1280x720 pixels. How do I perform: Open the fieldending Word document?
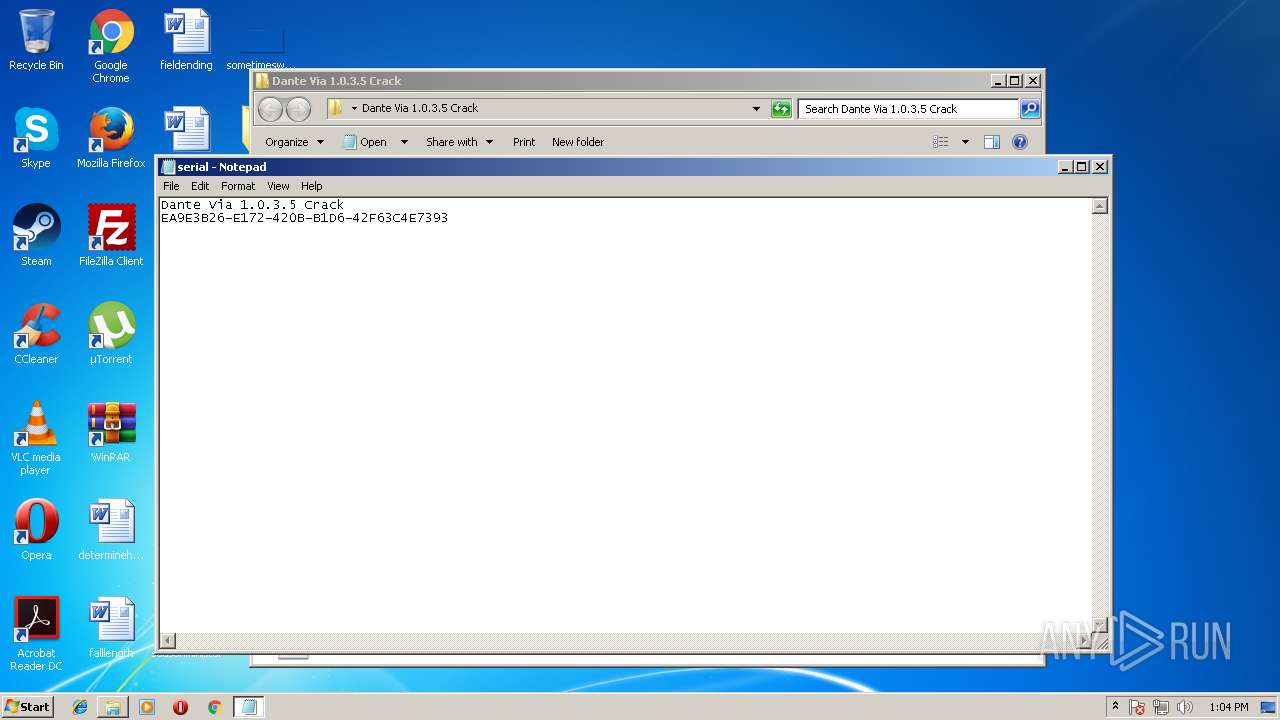point(186,40)
